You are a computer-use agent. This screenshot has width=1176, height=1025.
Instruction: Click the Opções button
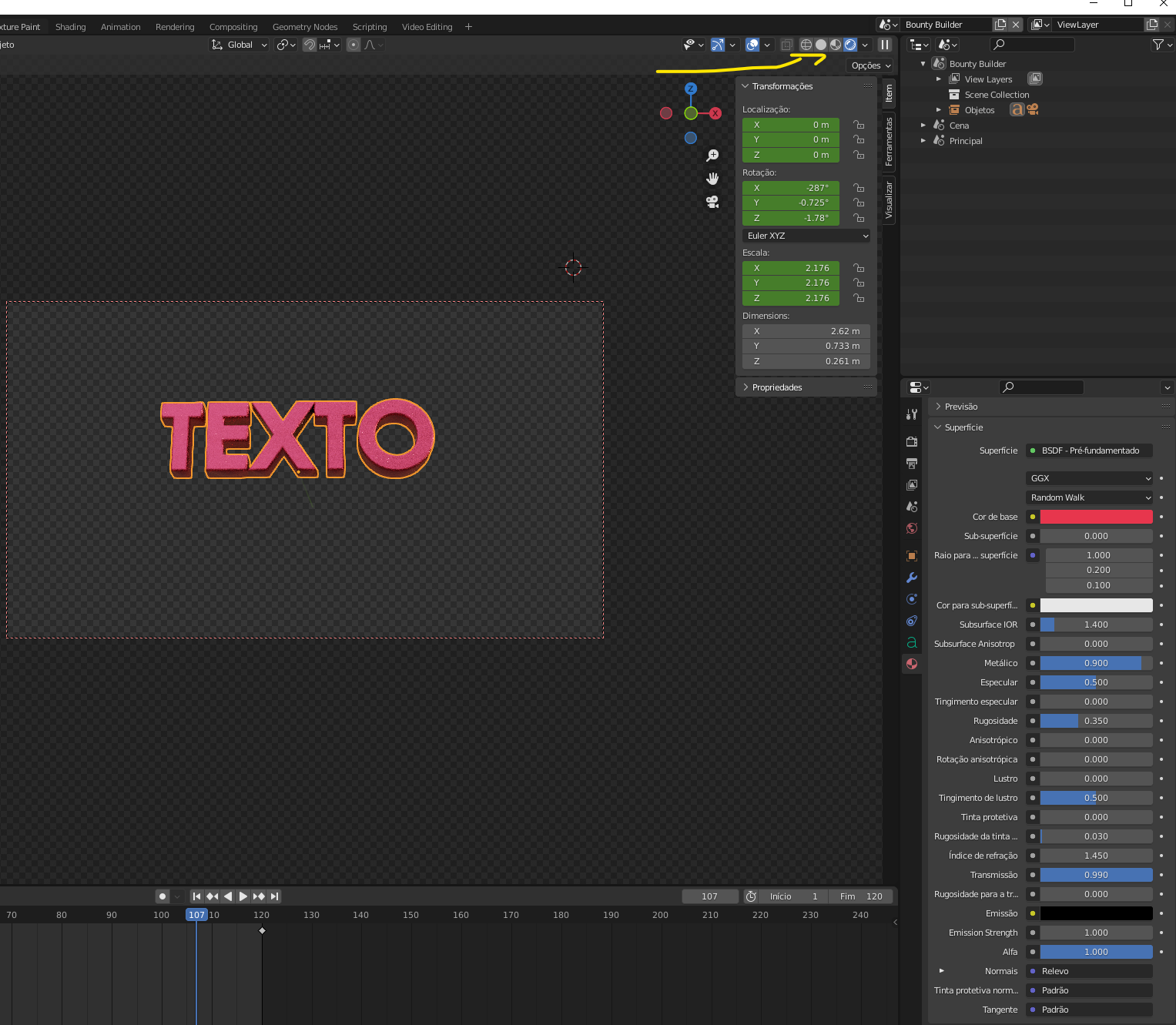tap(870, 65)
